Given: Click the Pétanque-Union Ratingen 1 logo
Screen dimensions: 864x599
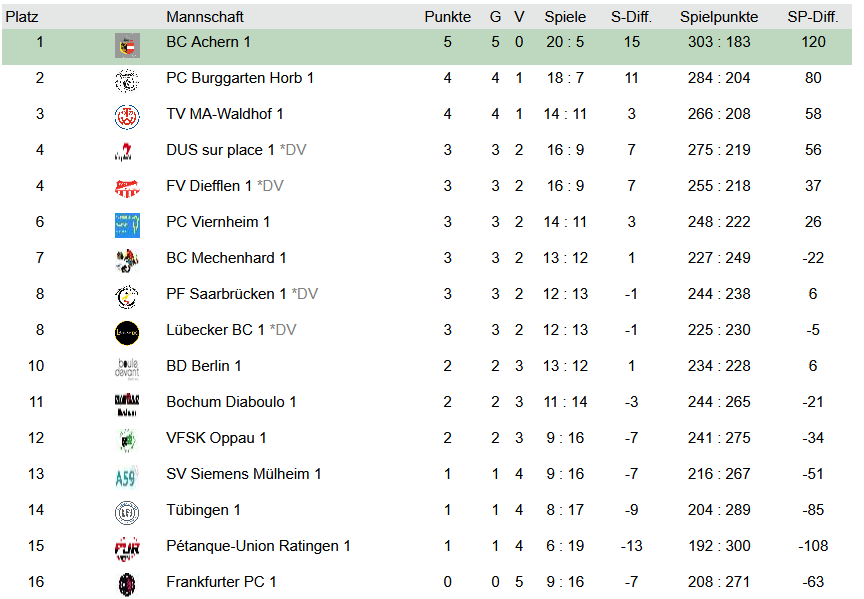Looking at the screenshot, I should coord(127,548).
